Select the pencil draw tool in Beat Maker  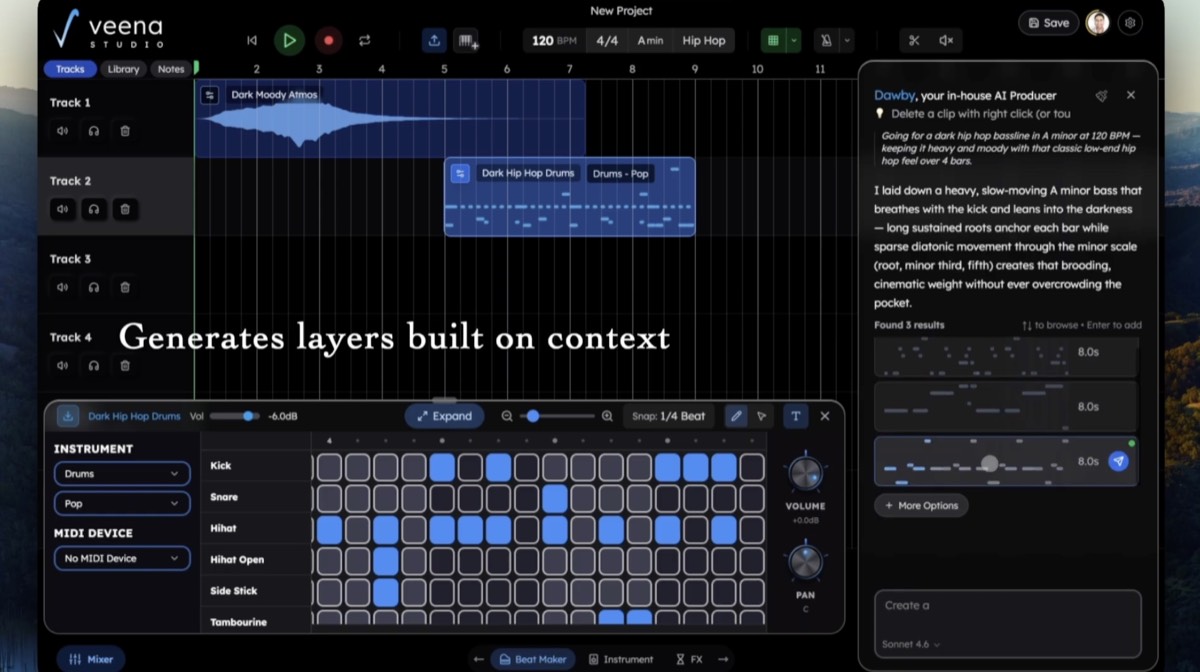736,415
